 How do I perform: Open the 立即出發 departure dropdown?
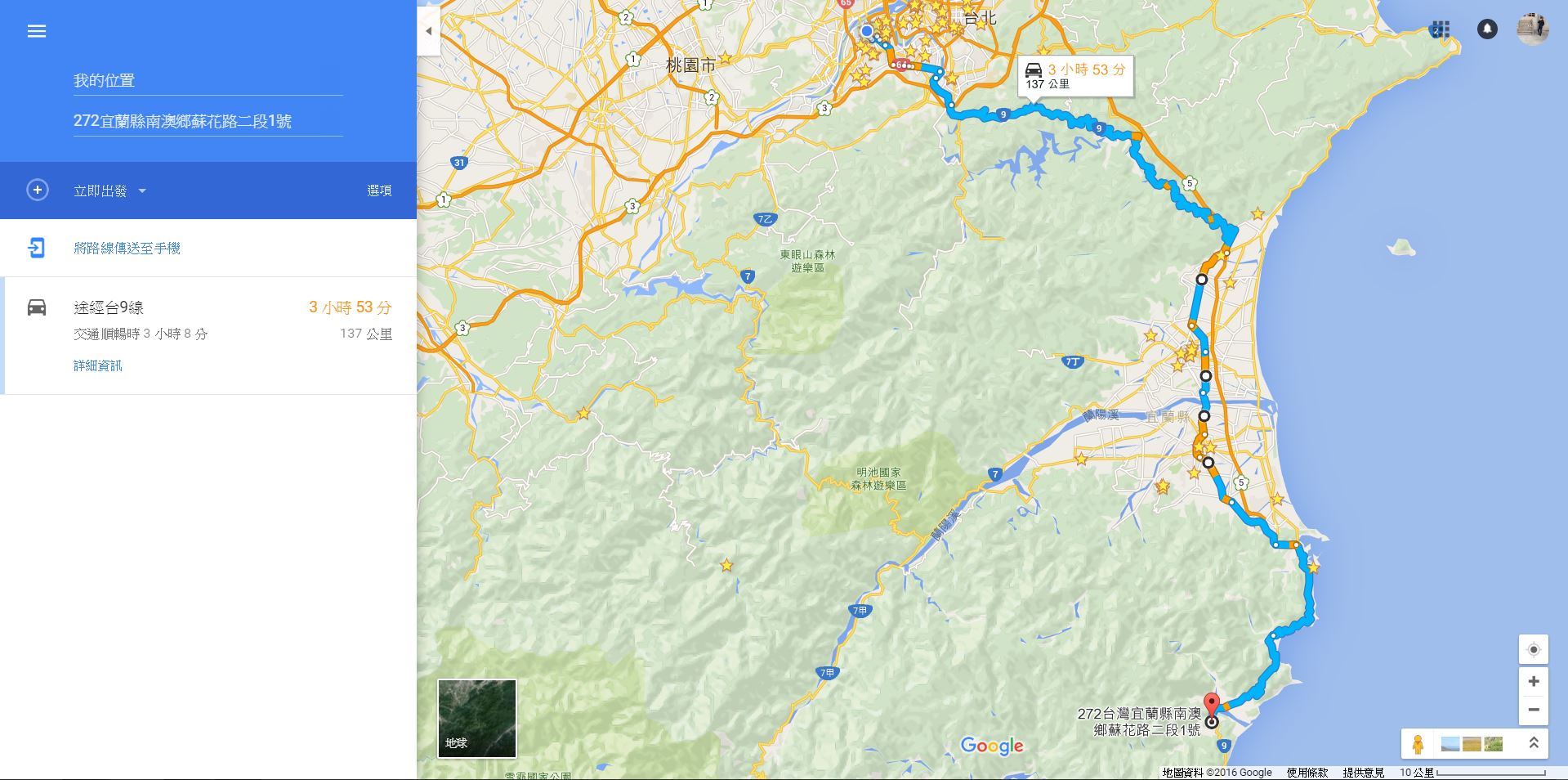click(x=110, y=191)
